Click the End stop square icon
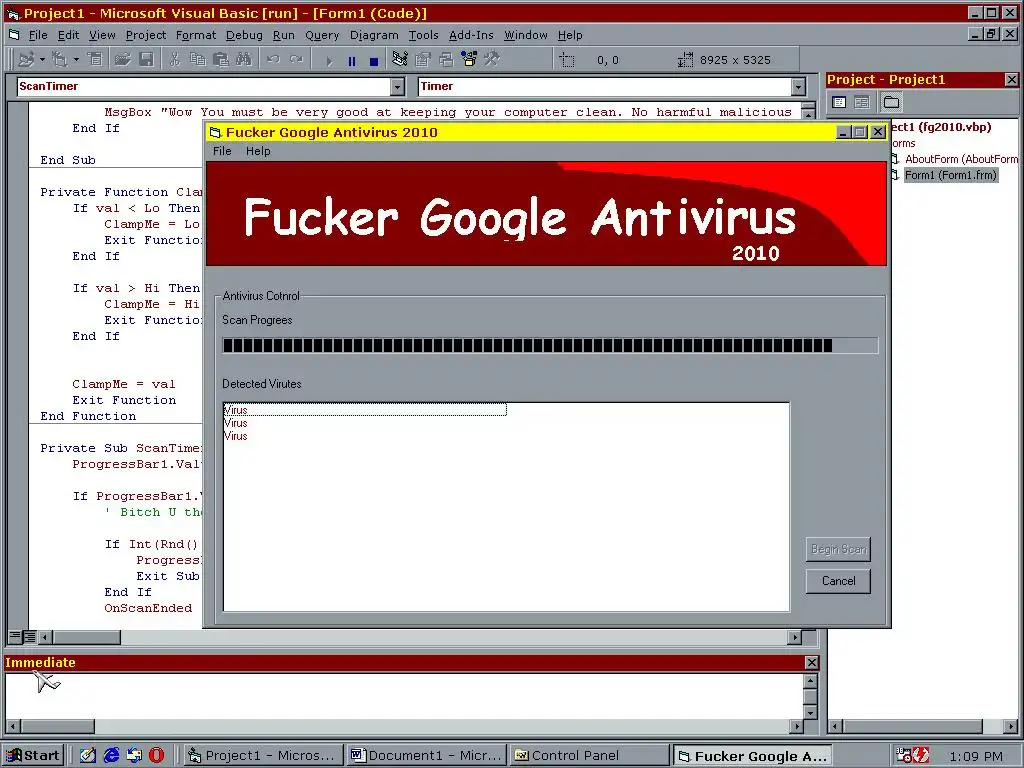The height and width of the screenshot is (768, 1024). pos(374,61)
